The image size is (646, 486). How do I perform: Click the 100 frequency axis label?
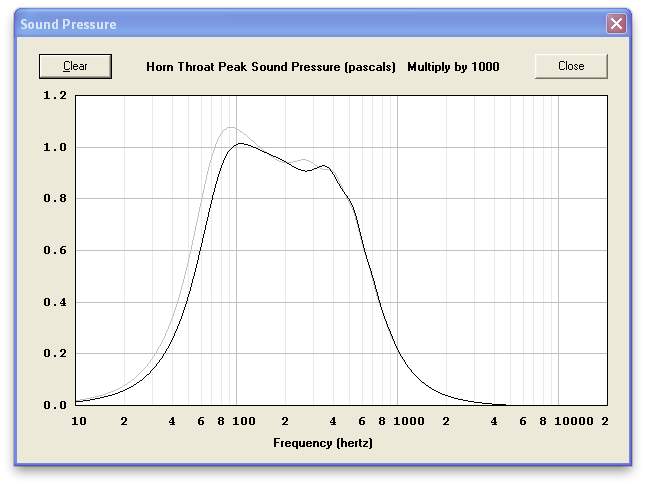[x=244, y=421]
